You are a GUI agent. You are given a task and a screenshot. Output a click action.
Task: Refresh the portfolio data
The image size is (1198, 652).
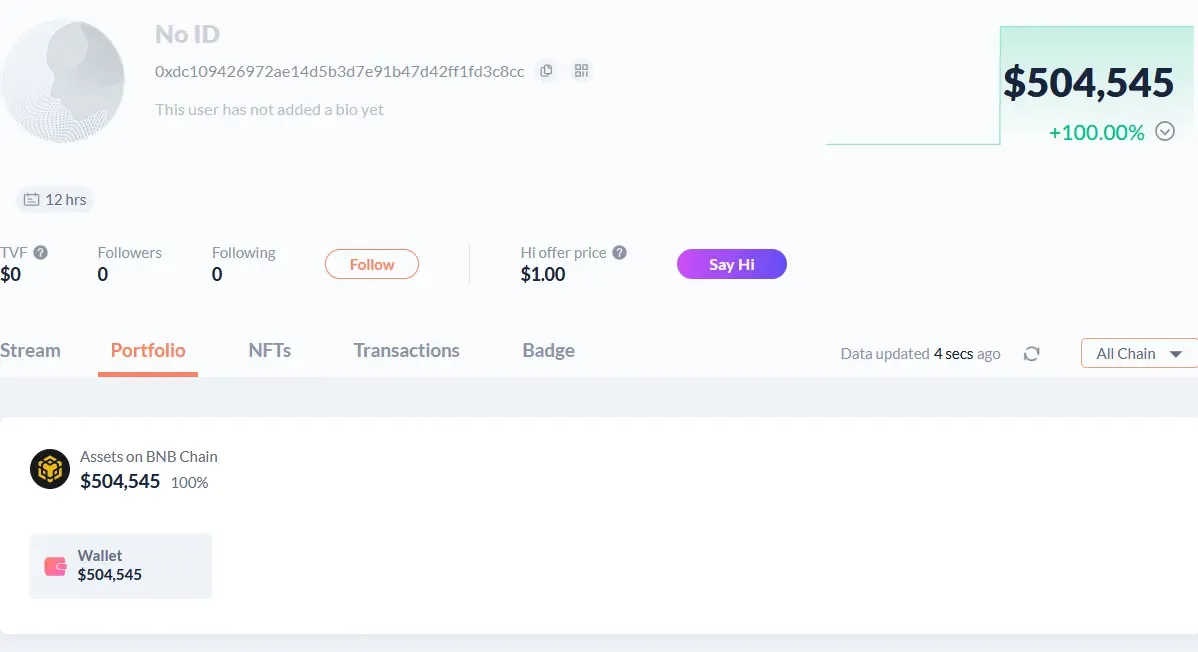1031,353
